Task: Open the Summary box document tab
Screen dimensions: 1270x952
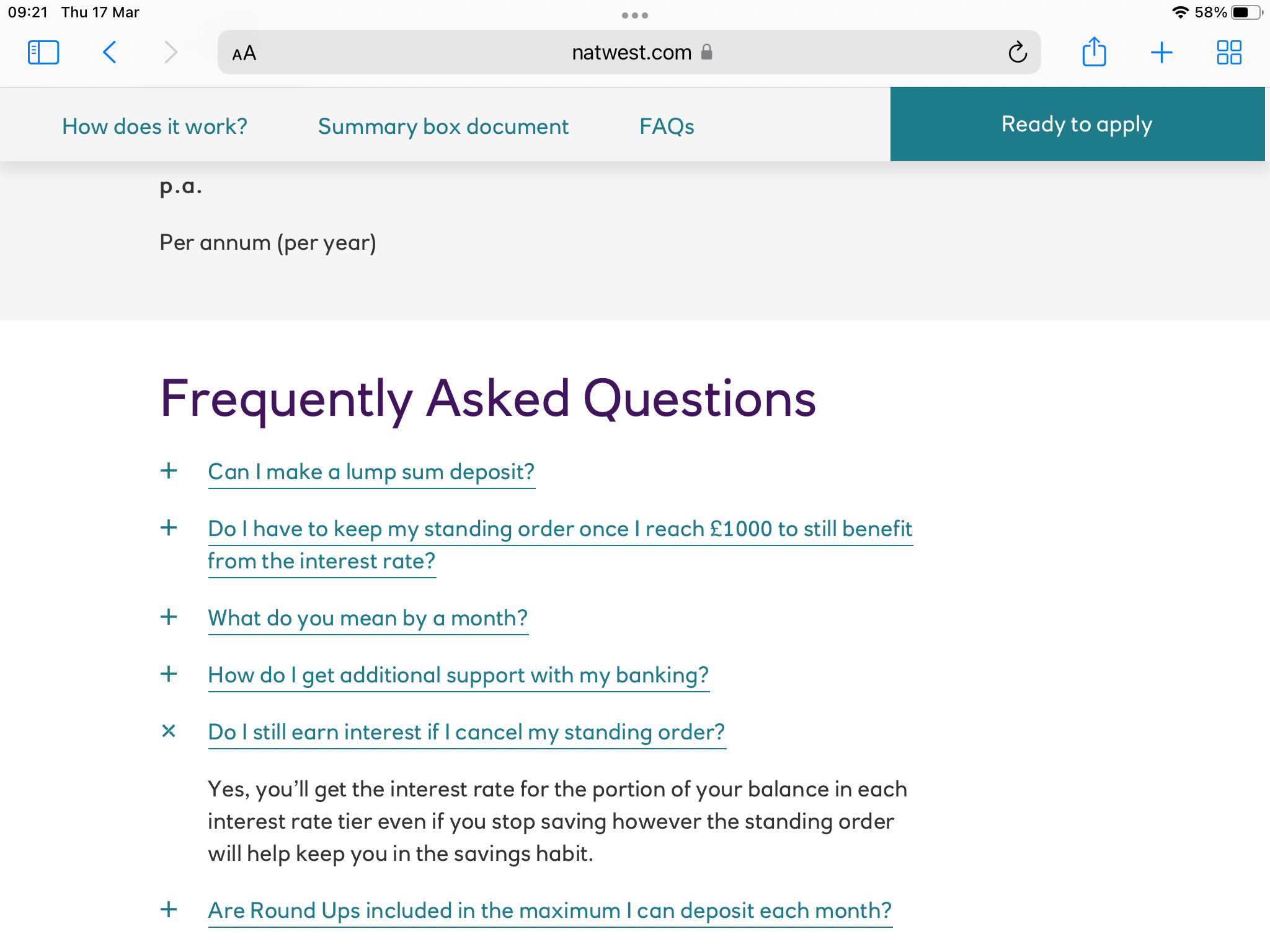Action: [x=443, y=126]
